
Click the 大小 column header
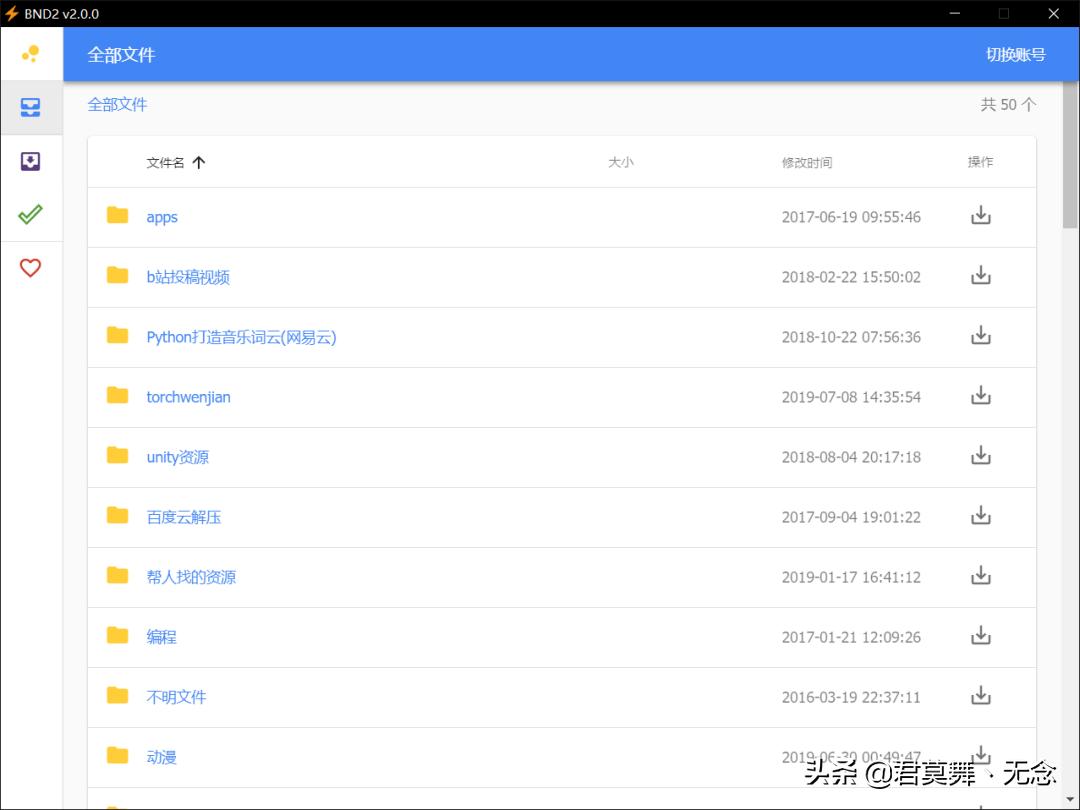point(621,161)
